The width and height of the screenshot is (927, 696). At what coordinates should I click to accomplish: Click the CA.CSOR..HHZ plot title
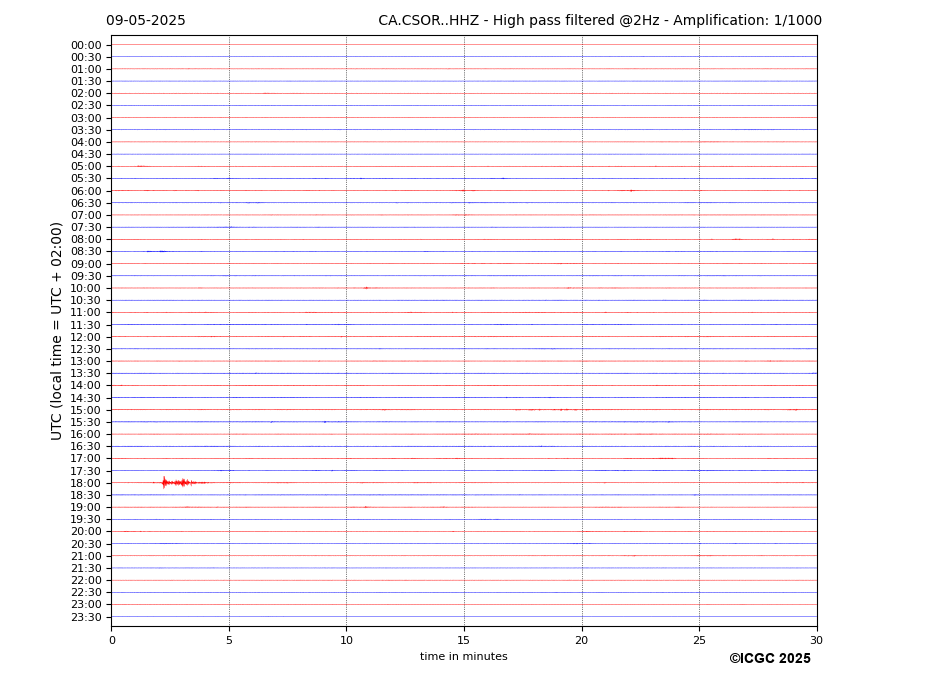tap(599, 21)
